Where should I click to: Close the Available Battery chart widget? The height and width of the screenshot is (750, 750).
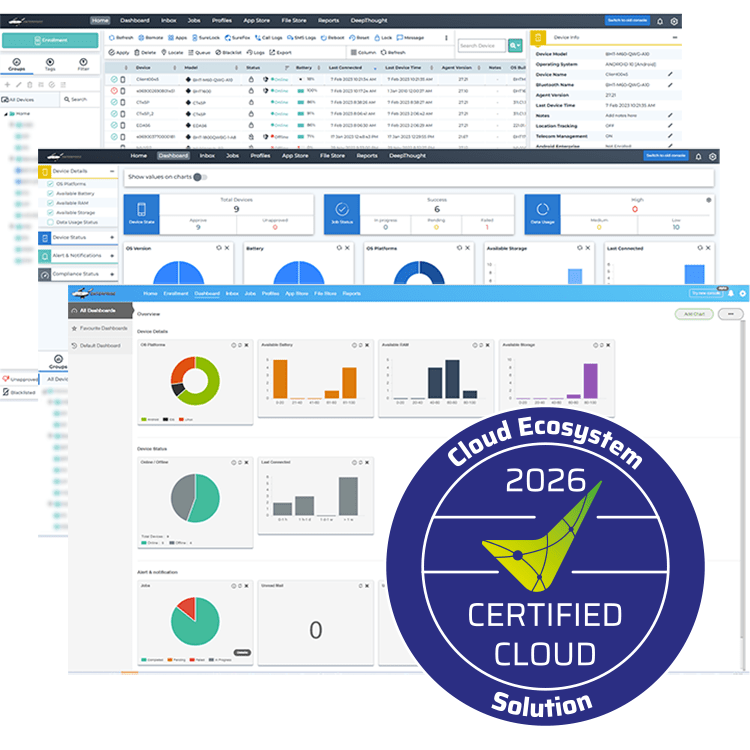(x=366, y=344)
